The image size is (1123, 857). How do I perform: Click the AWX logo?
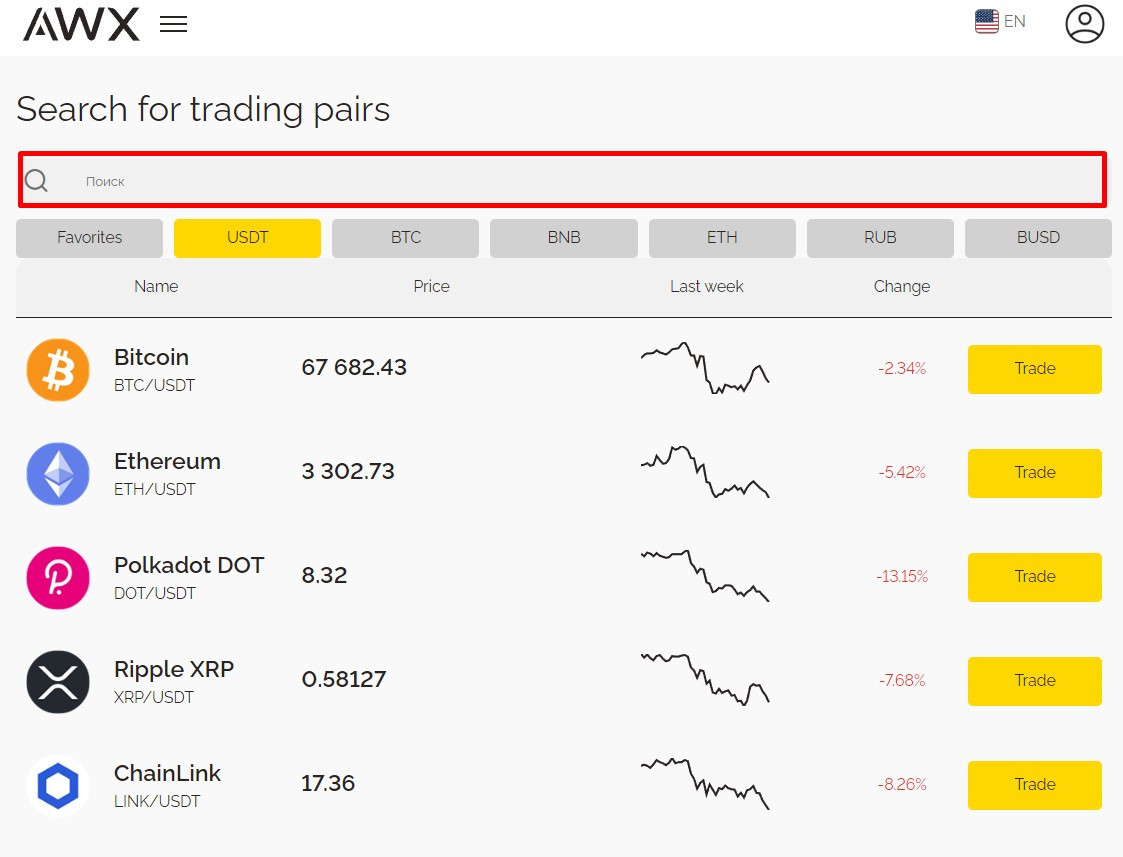point(81,25)
